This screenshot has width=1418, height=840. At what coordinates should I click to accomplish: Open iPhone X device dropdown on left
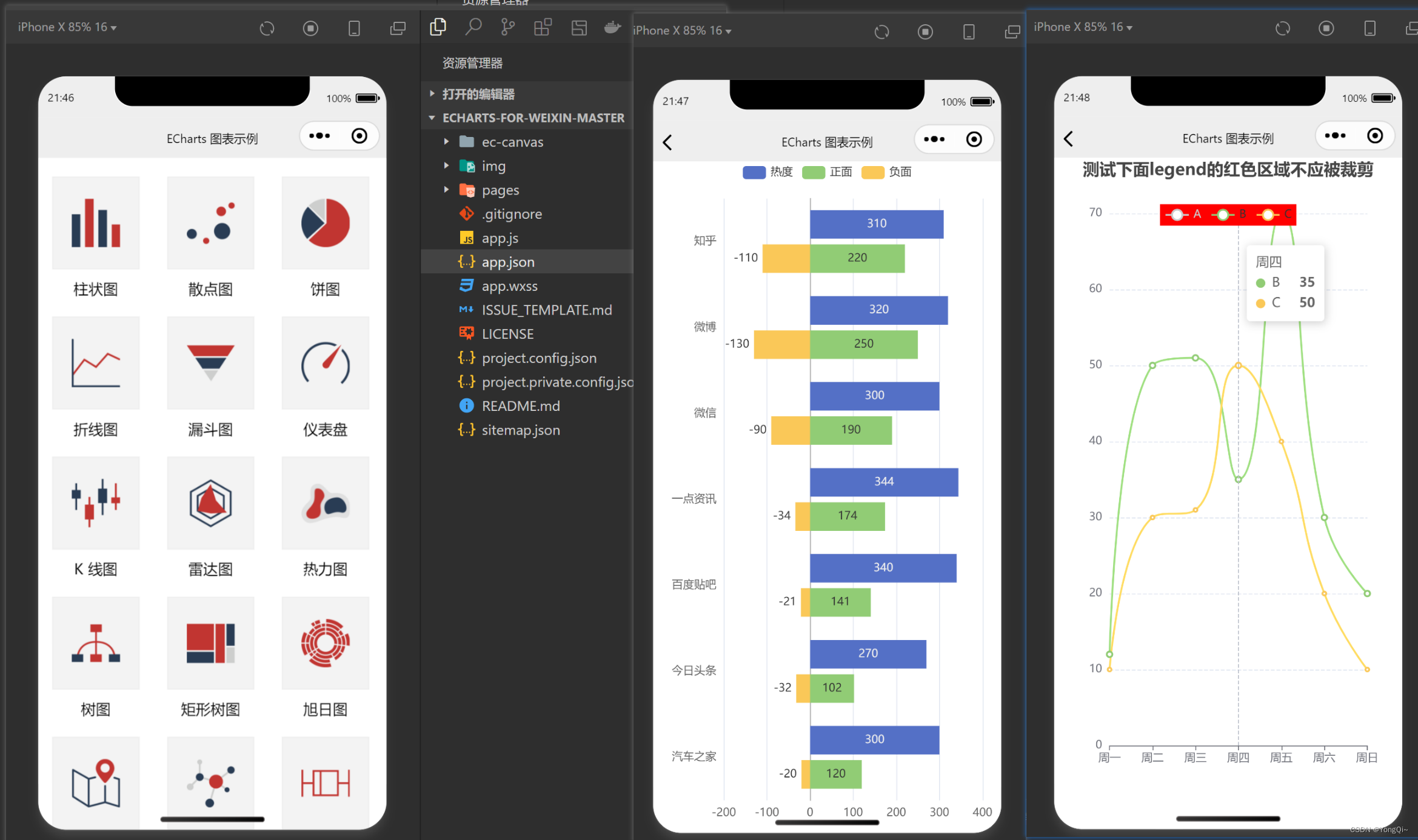[67, 27]
